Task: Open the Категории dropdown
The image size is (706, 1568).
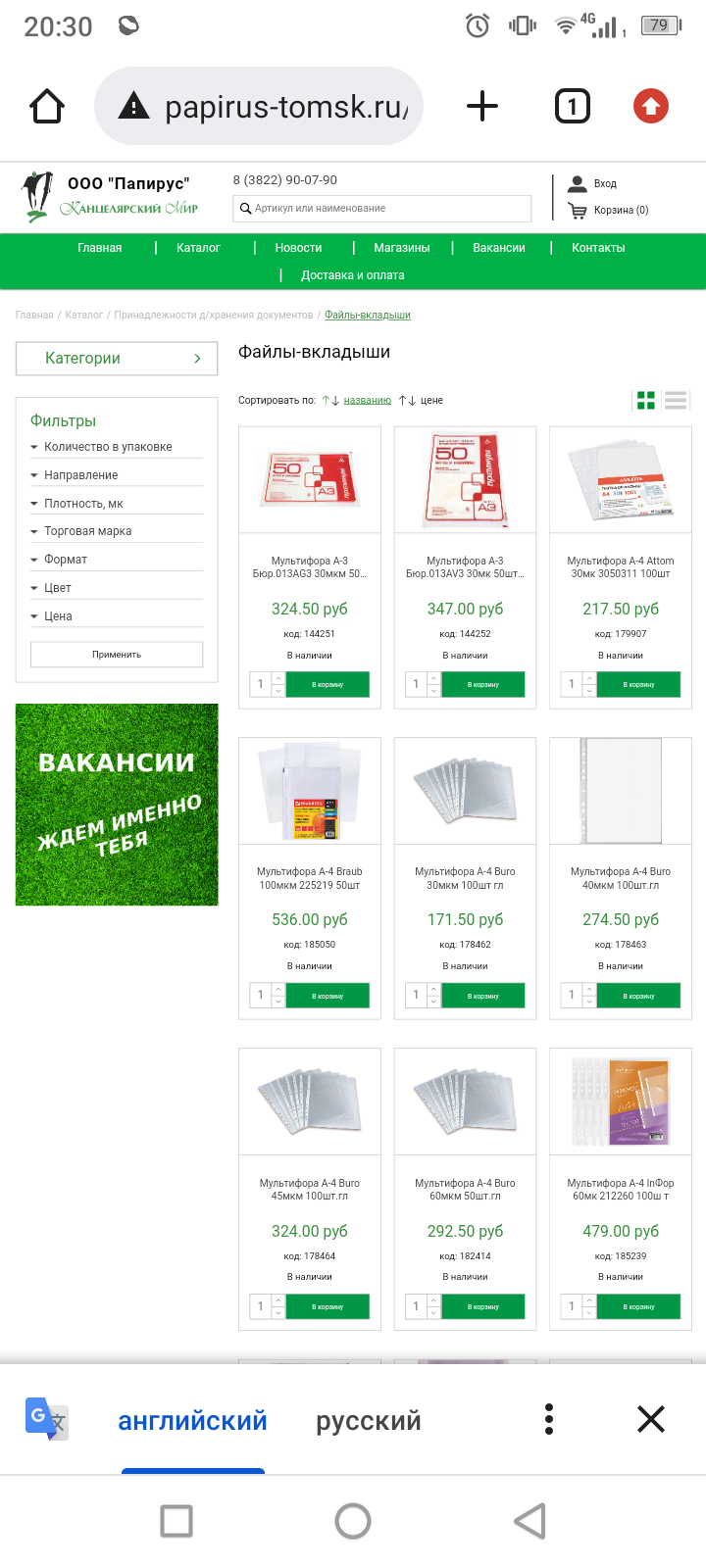Action: [x=117, y=359]
